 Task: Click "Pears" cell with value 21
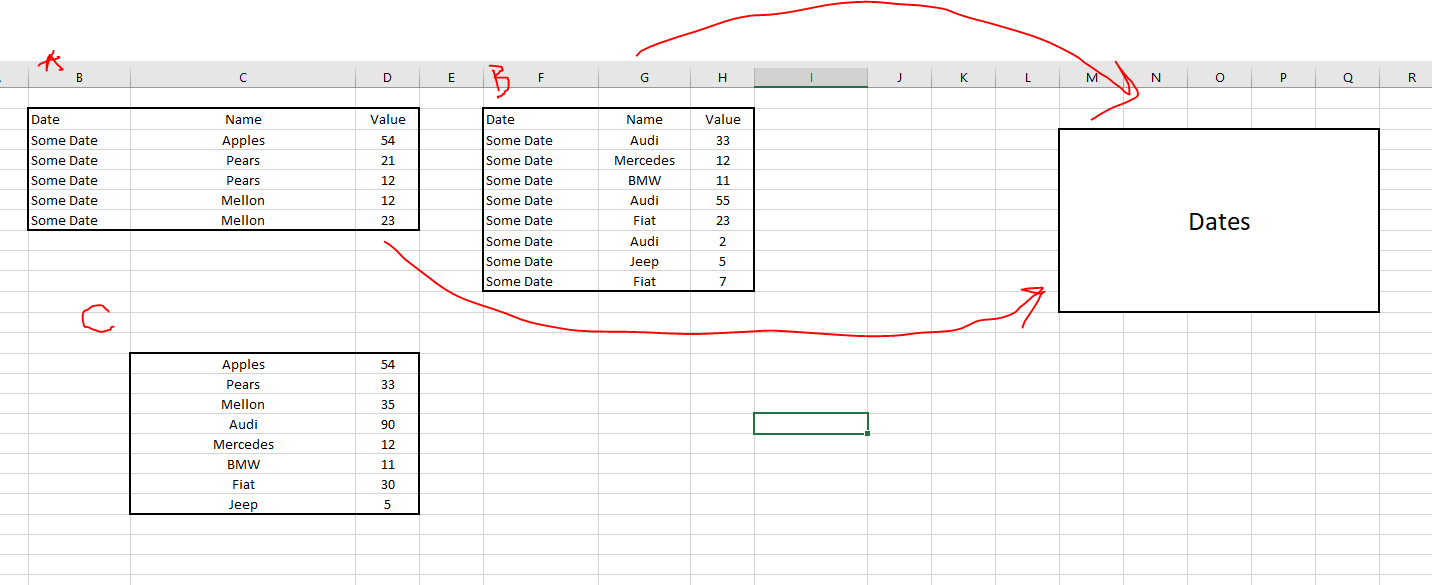[x=243, y=160]
